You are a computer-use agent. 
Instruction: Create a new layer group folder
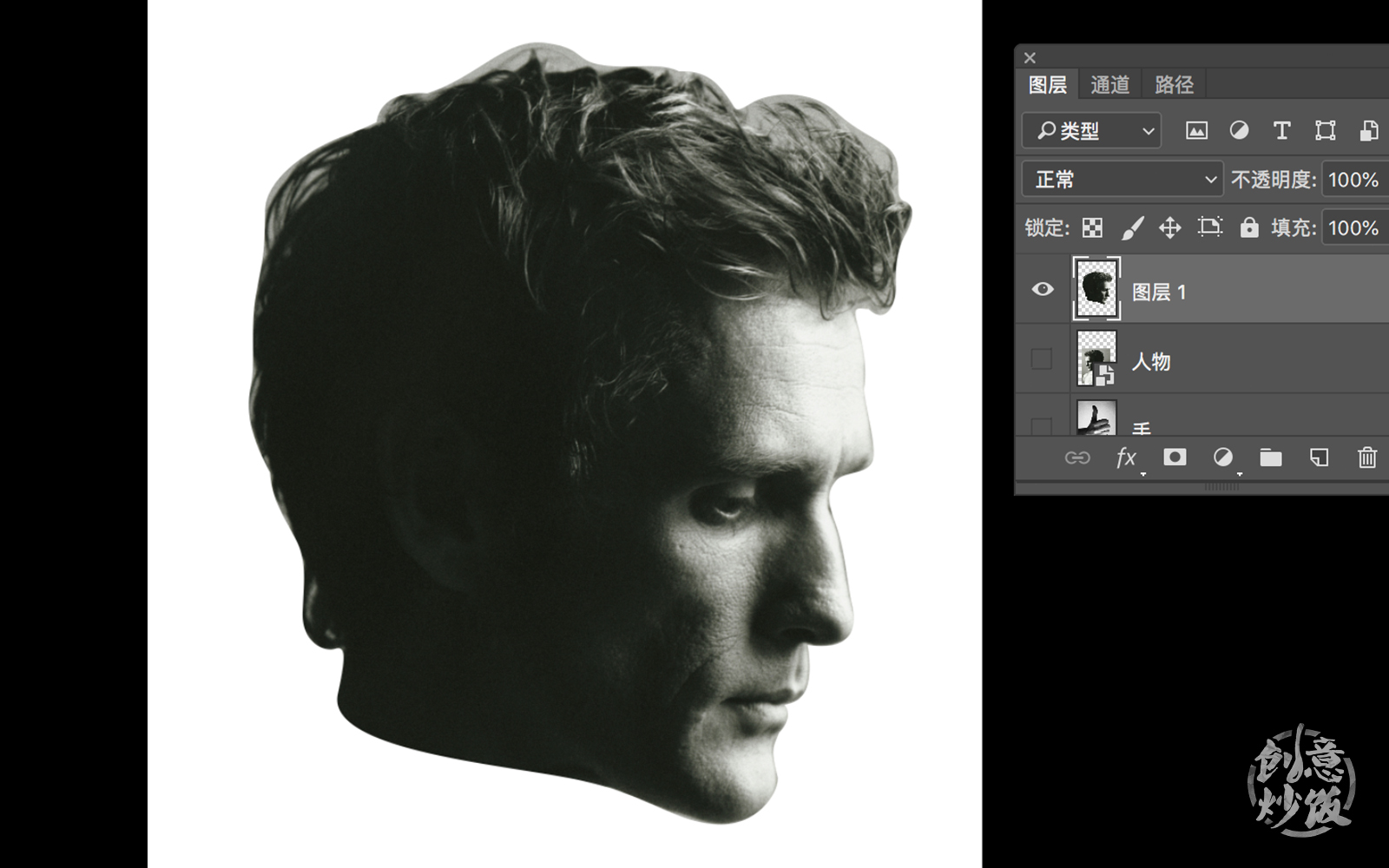pos(1271,457)
